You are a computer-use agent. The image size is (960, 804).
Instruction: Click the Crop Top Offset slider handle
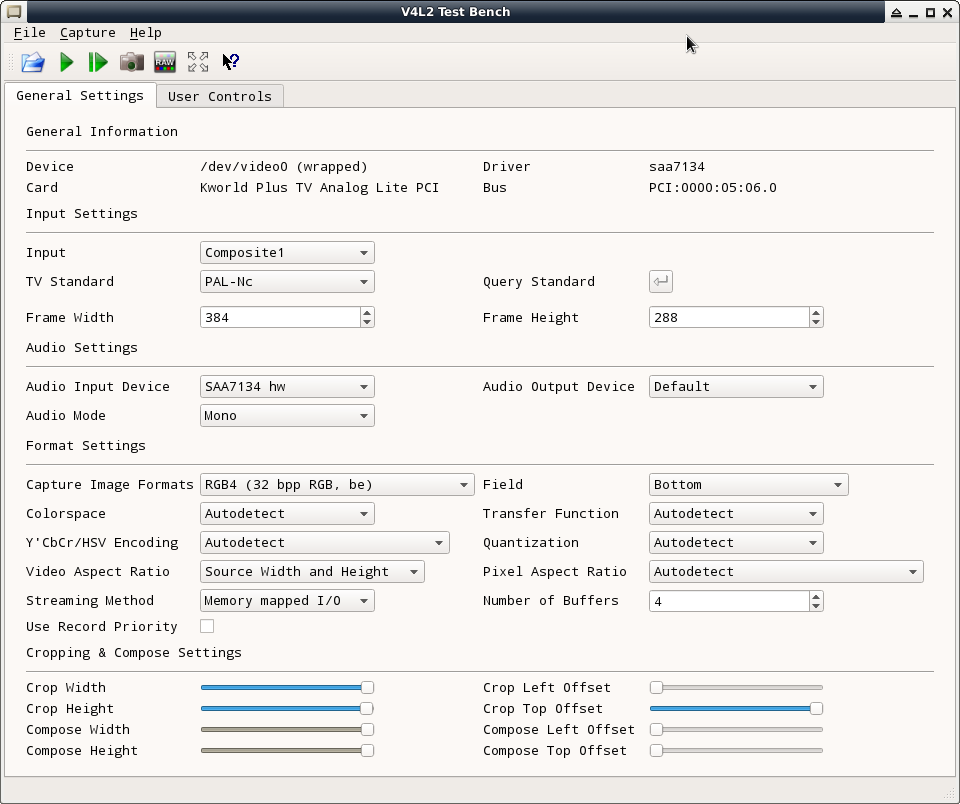(x=816, y=709)
